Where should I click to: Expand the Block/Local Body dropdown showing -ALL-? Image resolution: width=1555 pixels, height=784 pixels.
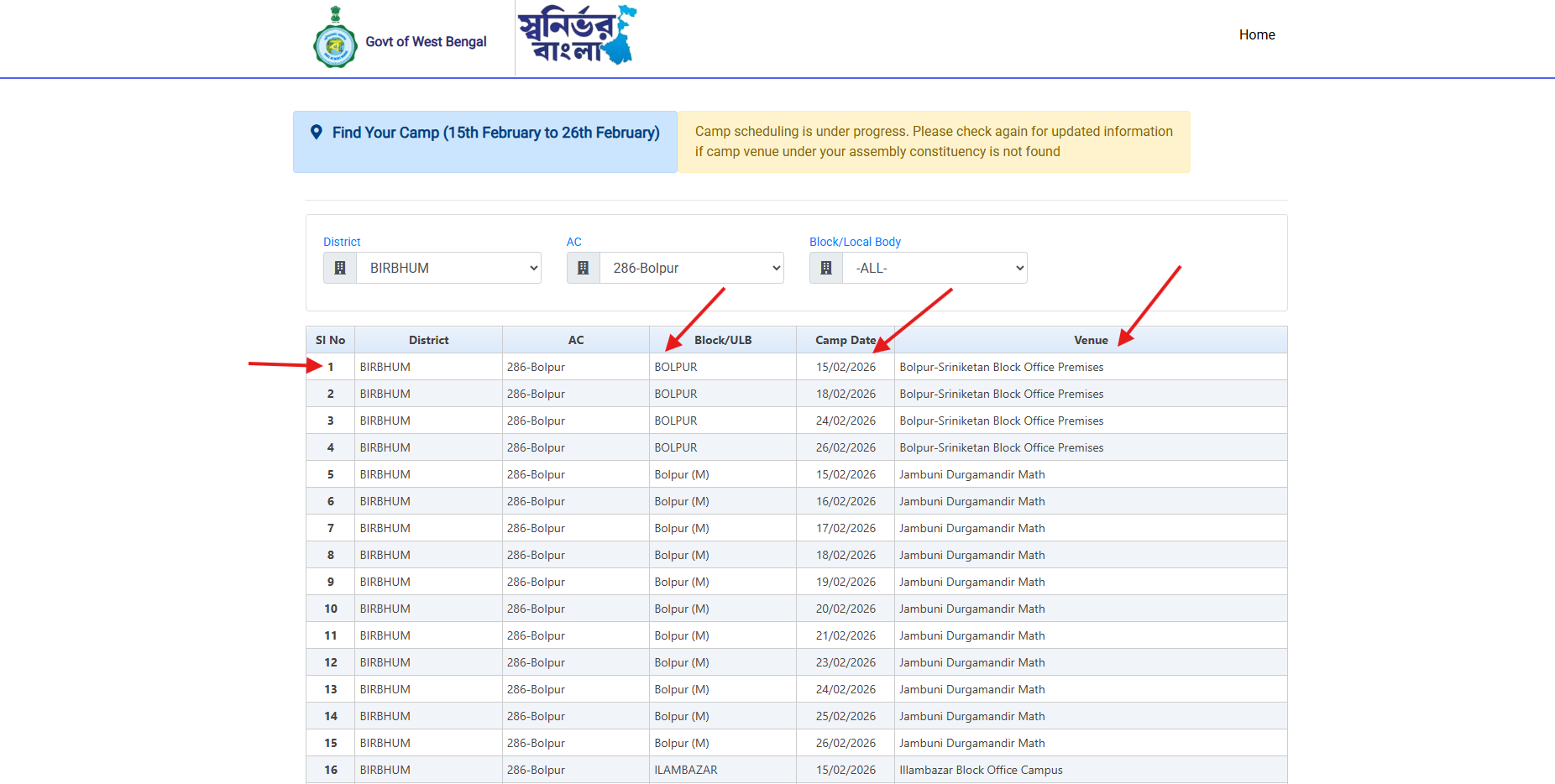click(935, 268)
